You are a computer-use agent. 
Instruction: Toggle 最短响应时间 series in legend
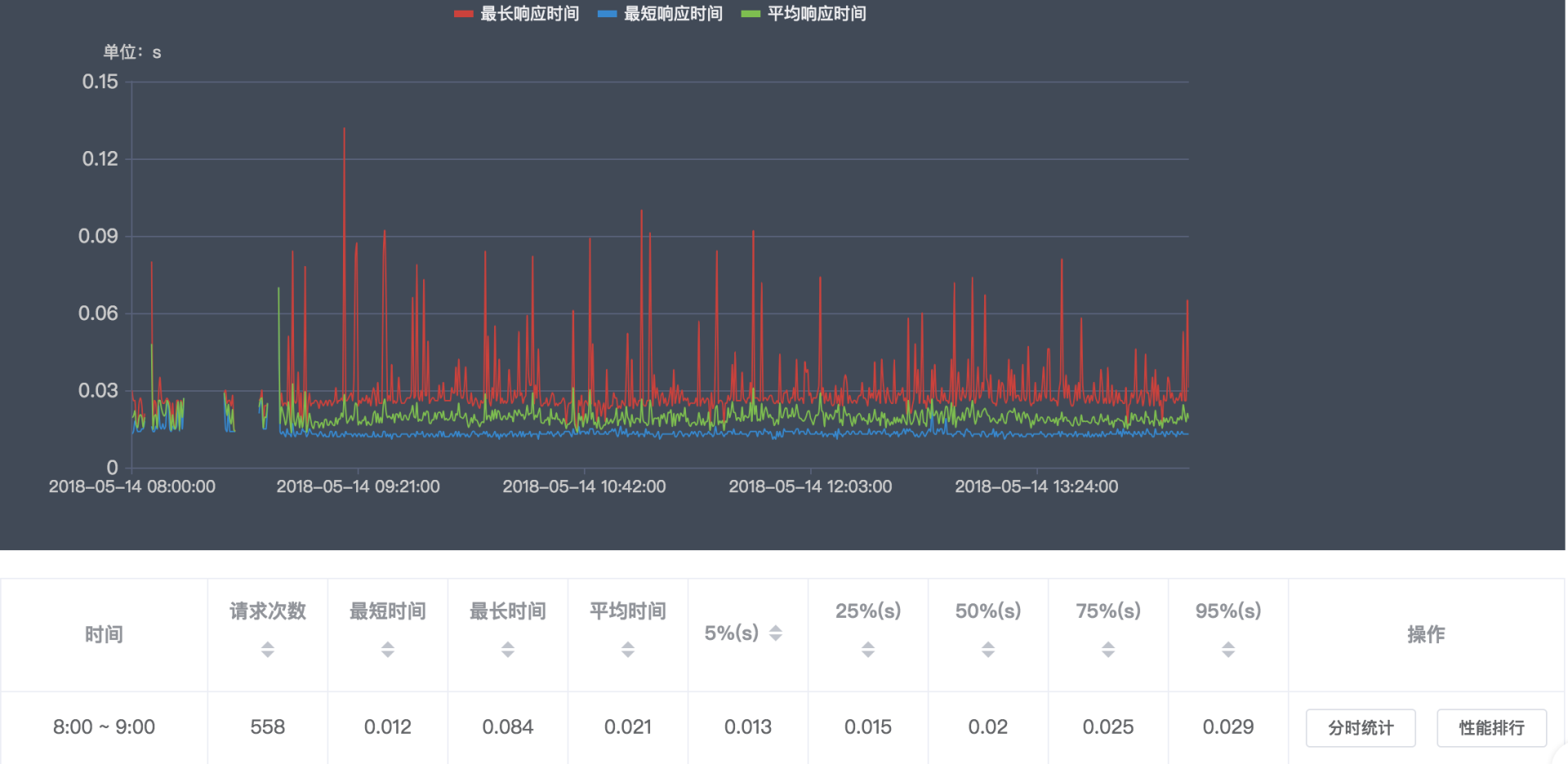tap(673, 14)
